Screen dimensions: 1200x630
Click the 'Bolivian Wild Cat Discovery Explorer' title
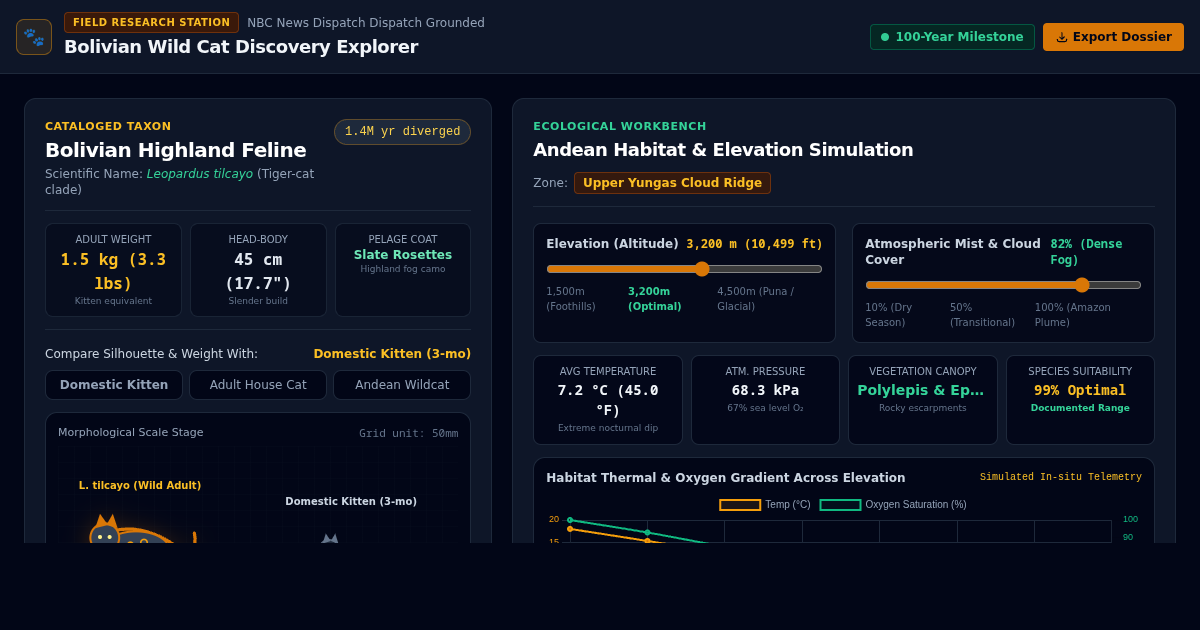241,47
